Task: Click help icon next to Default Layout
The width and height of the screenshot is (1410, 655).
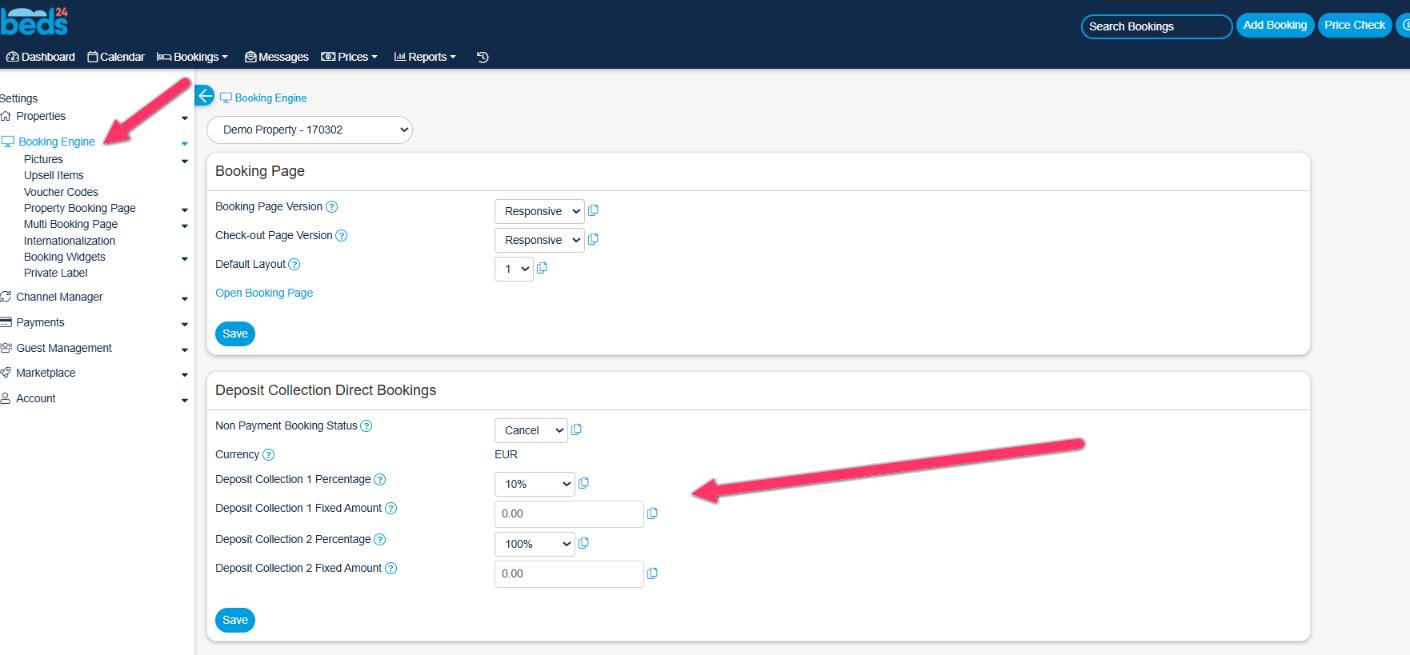Action: [294, 265]
